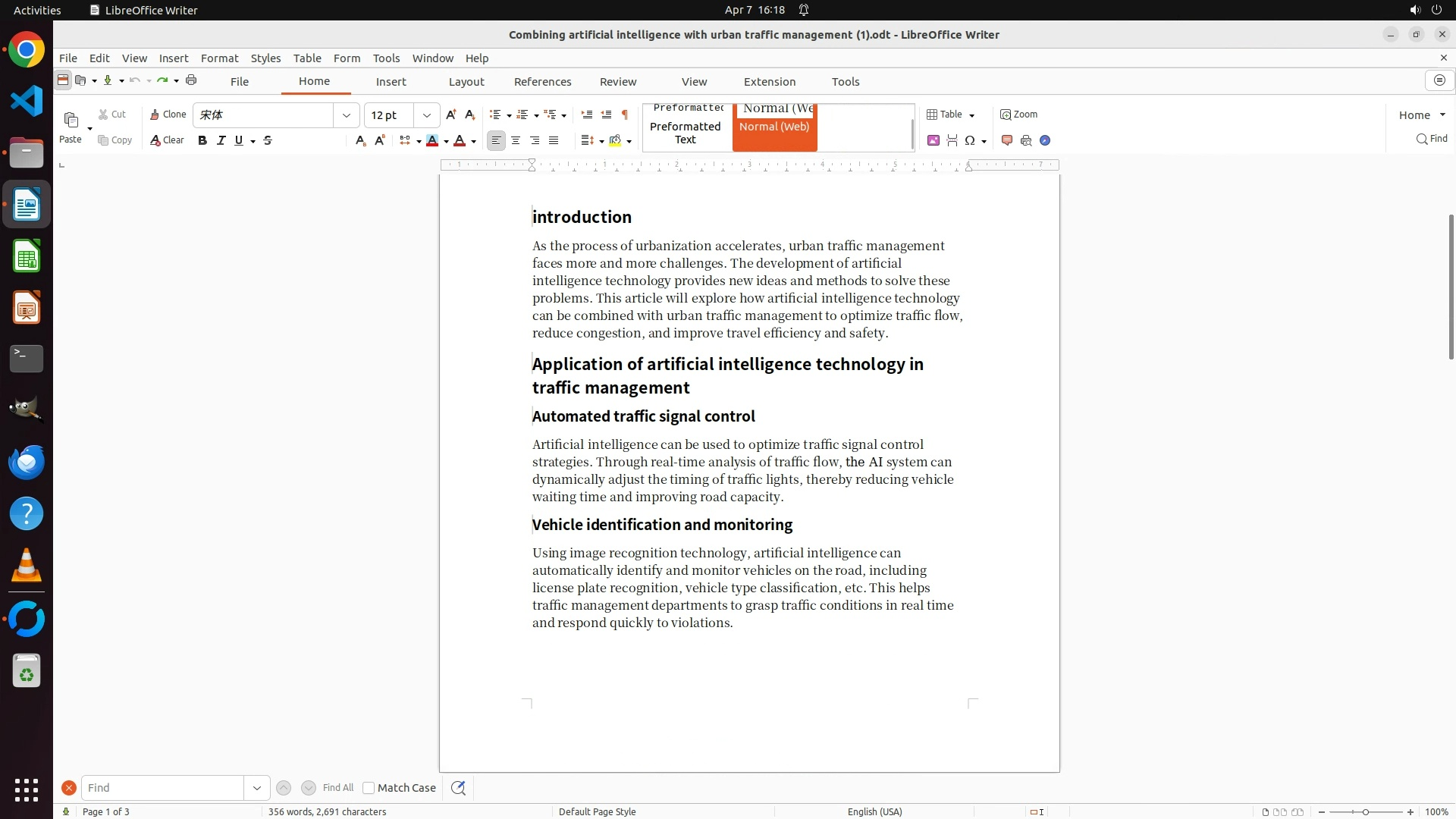Viewport: 1456px width, 819px height.
Task: Enable the Match Case checkbox
Action: click(x=369, y=788)
